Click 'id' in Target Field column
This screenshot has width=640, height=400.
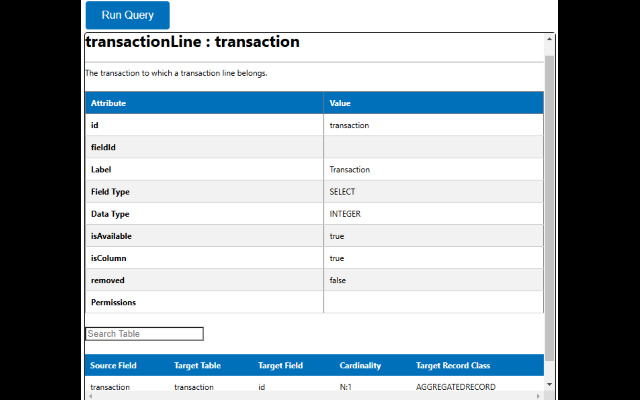coord(262,387)
